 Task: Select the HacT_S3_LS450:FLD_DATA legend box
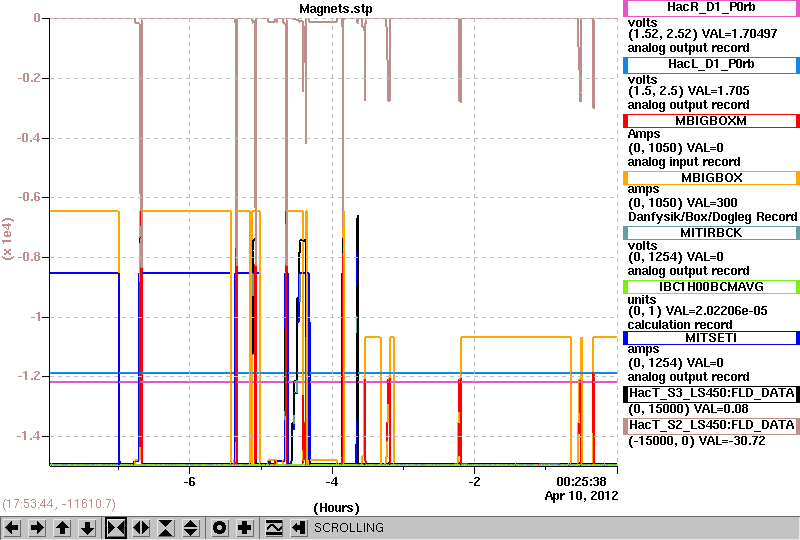click(711, 393)
